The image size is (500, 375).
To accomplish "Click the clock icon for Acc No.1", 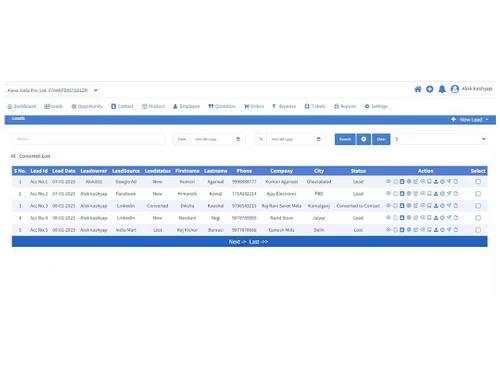I will pos(442,182).
